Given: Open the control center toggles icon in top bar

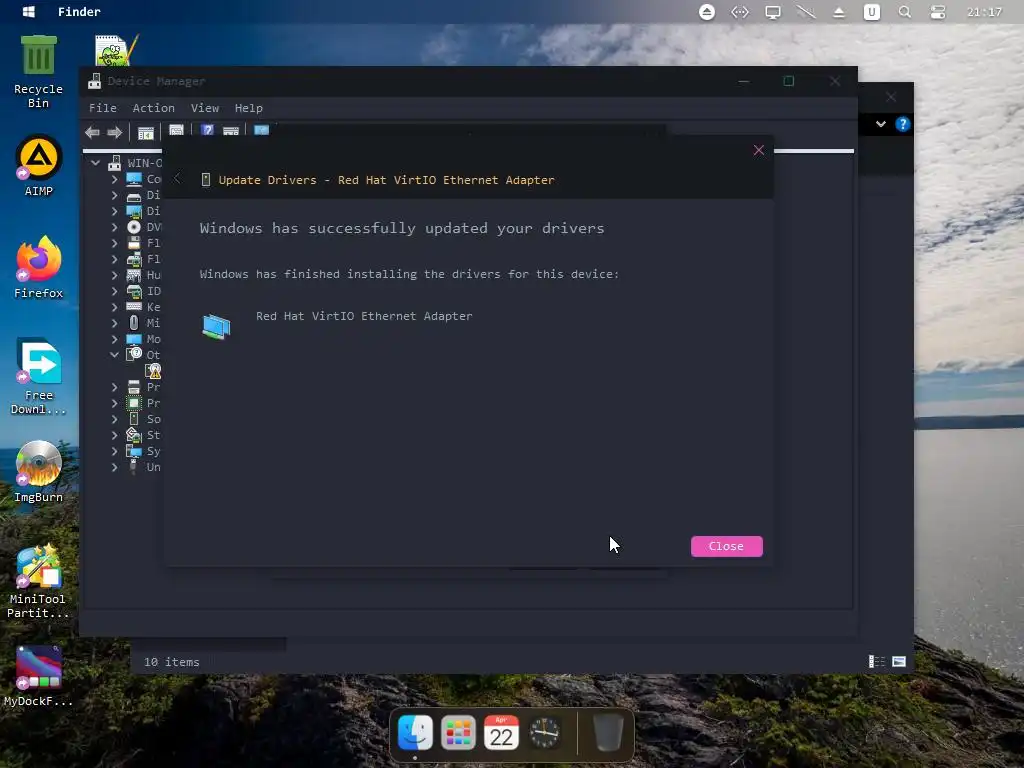Looking at the screenshot, I should point(938,12).
